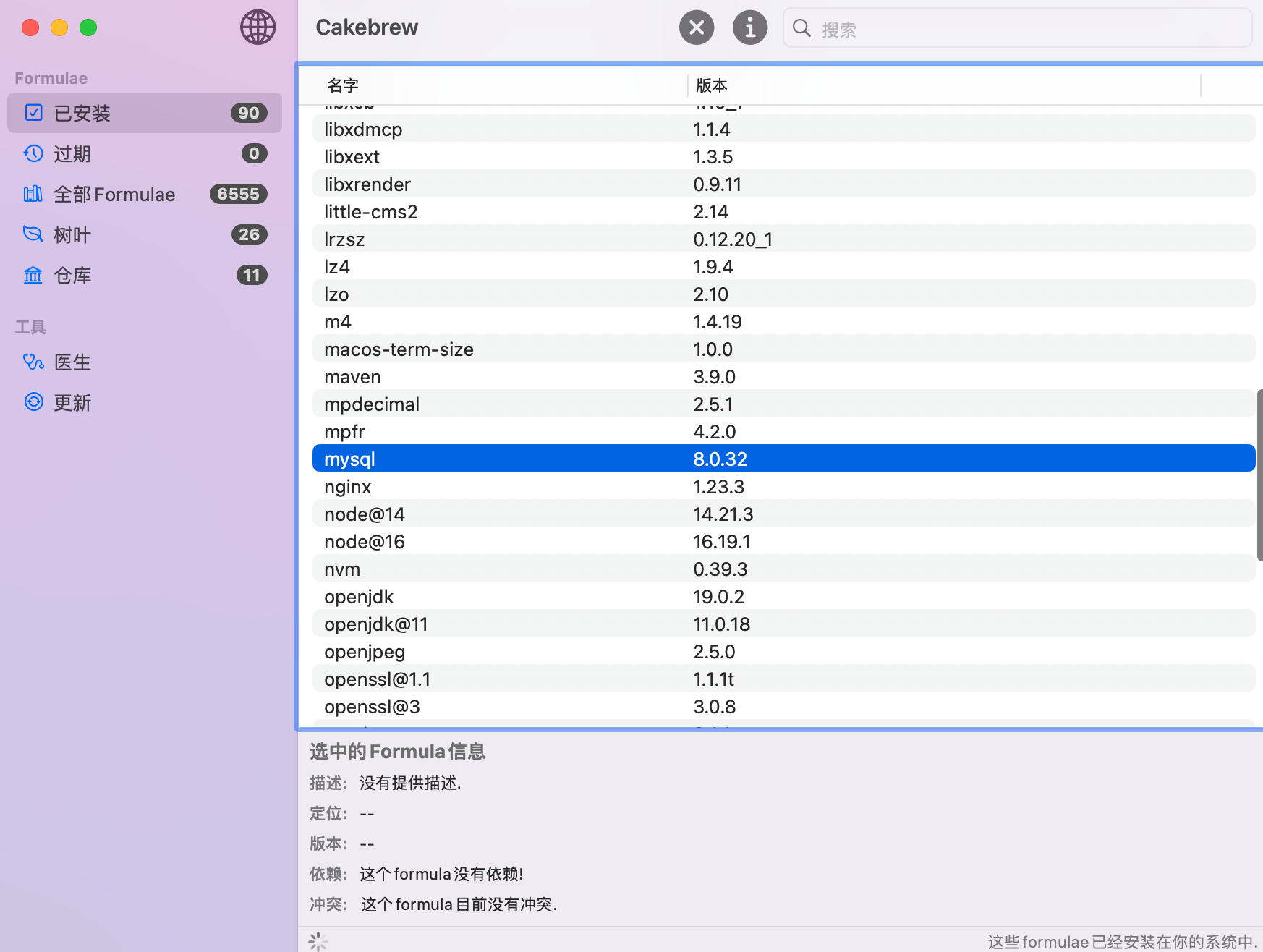Click the building icon next to 仓库
This screenshot has height=952, width=1263.
point(33,275)
